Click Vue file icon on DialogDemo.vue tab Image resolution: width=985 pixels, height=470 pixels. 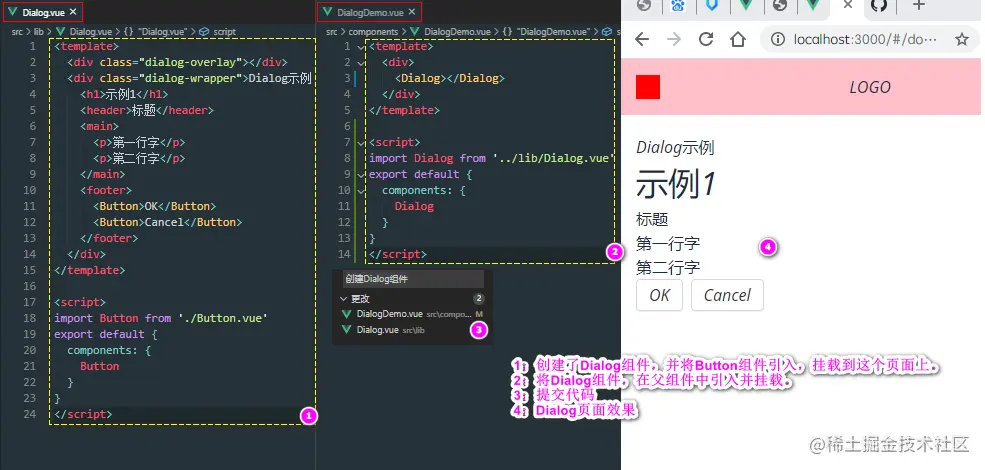click(x=327, y=12)
